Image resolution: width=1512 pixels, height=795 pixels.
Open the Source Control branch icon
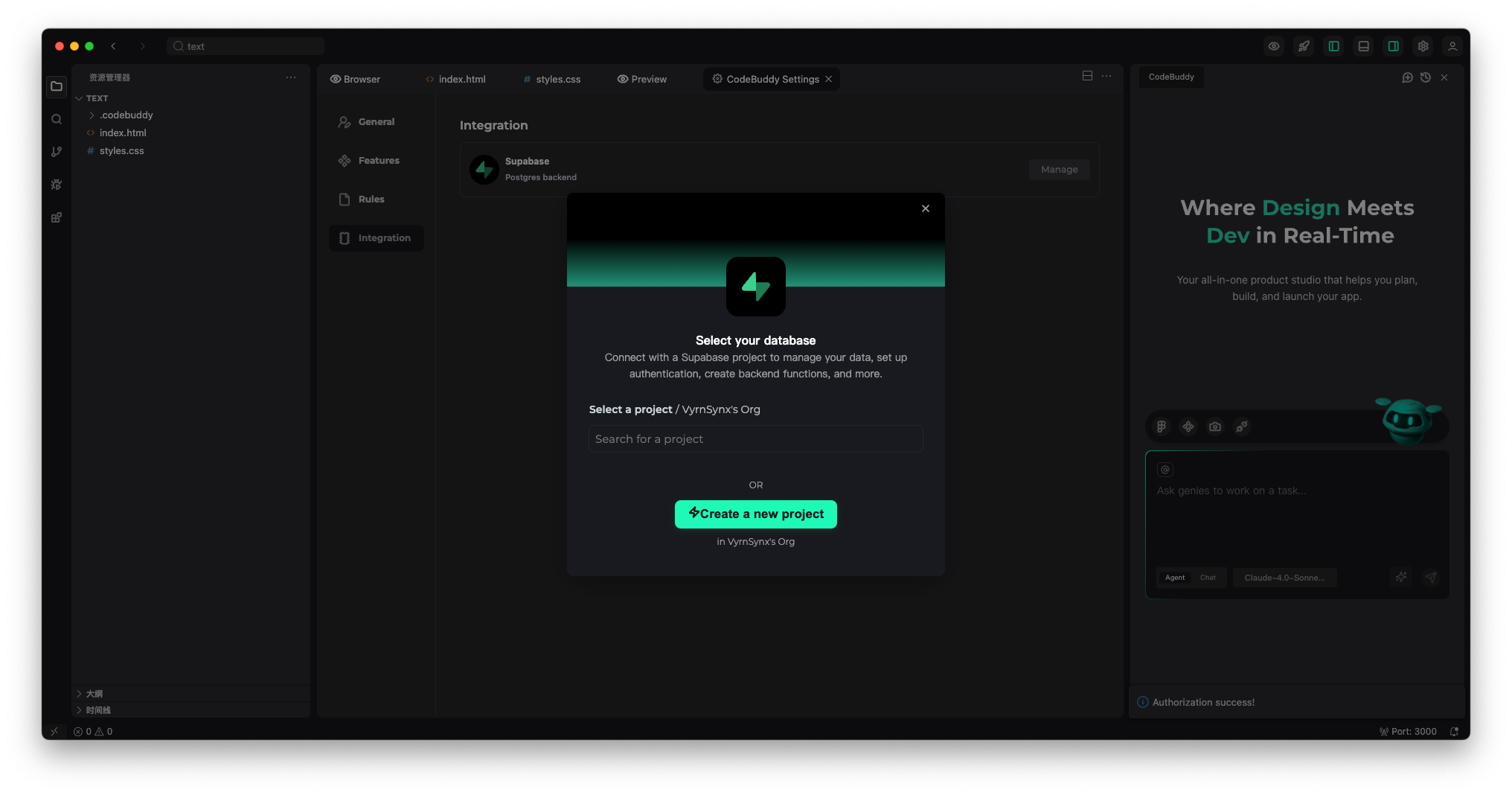(x=57, y=152)
